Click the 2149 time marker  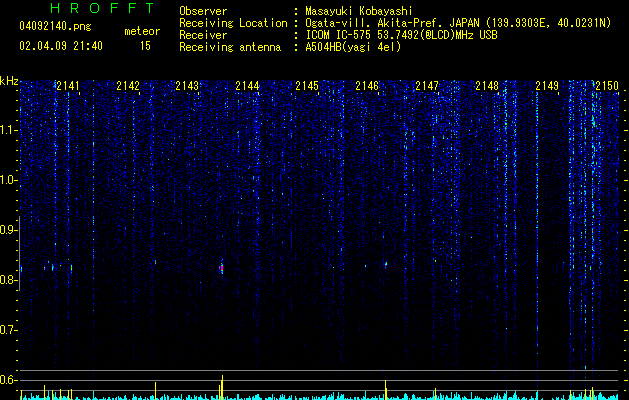click(x=547, y=85)
